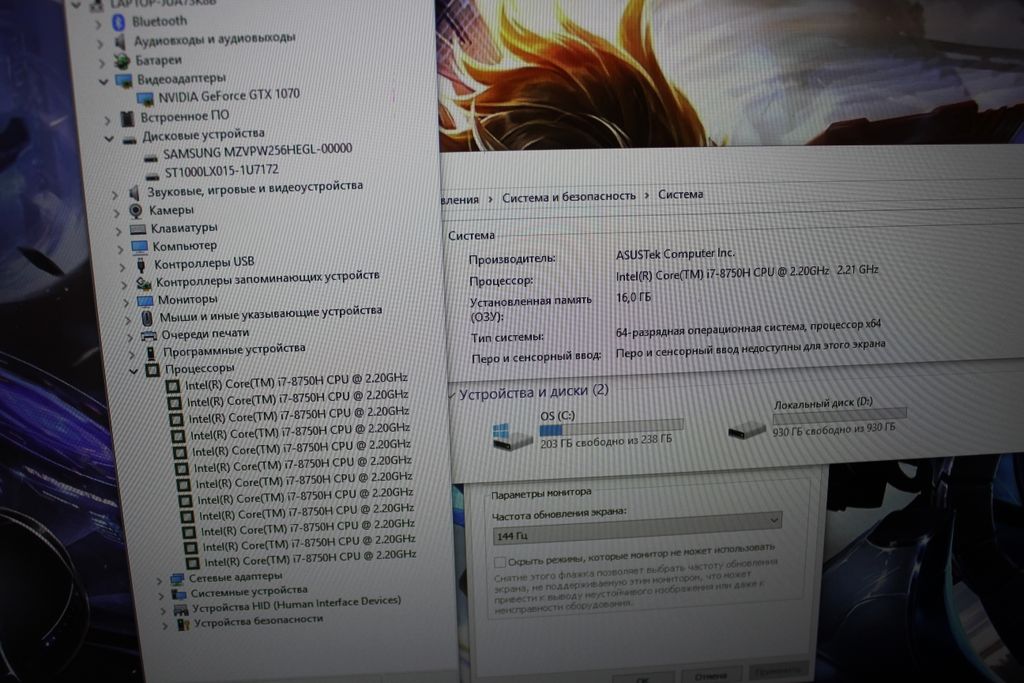The width and height of the screenshot is (1024, 683).
Task: Expand the Батареи tree node
Action: pos(100,61)
